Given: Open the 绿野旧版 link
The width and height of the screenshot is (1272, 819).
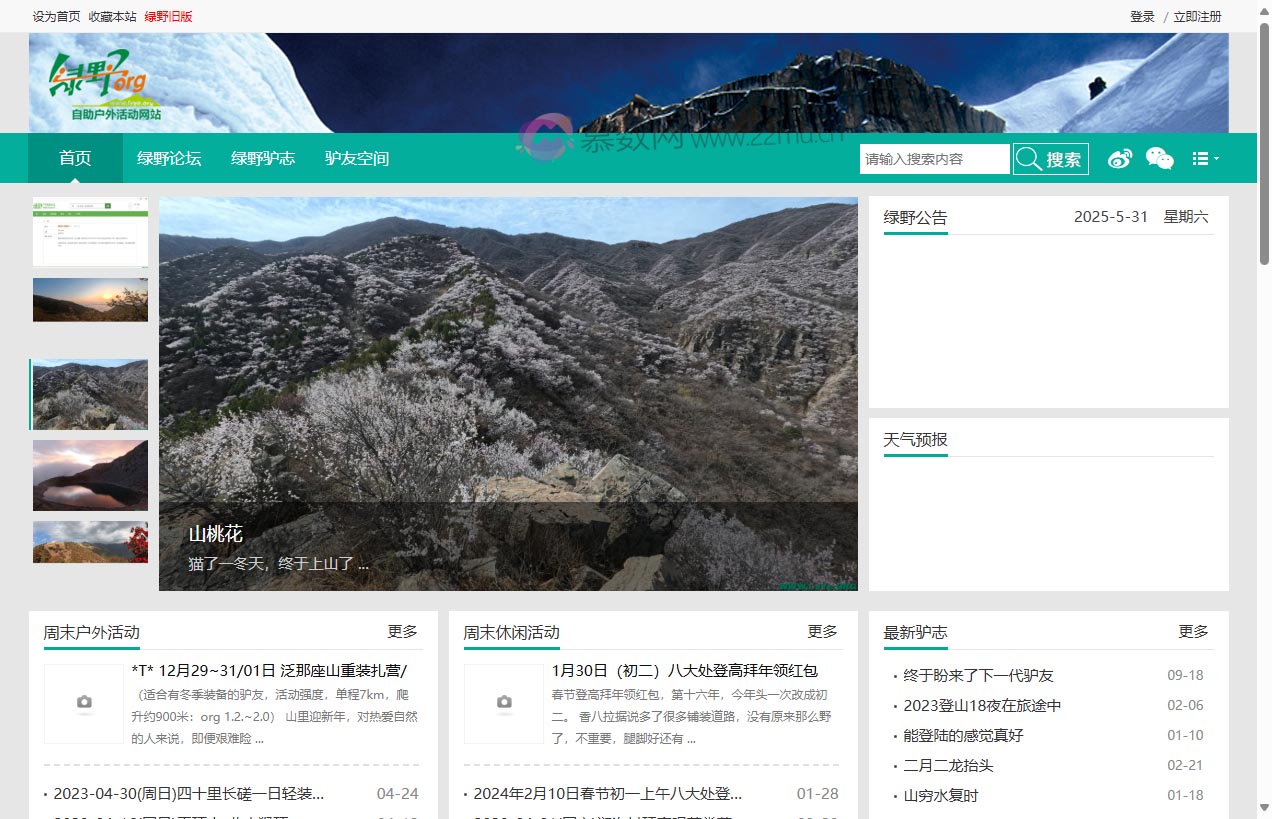Looking at the screenshot, I should coord(168,16).
